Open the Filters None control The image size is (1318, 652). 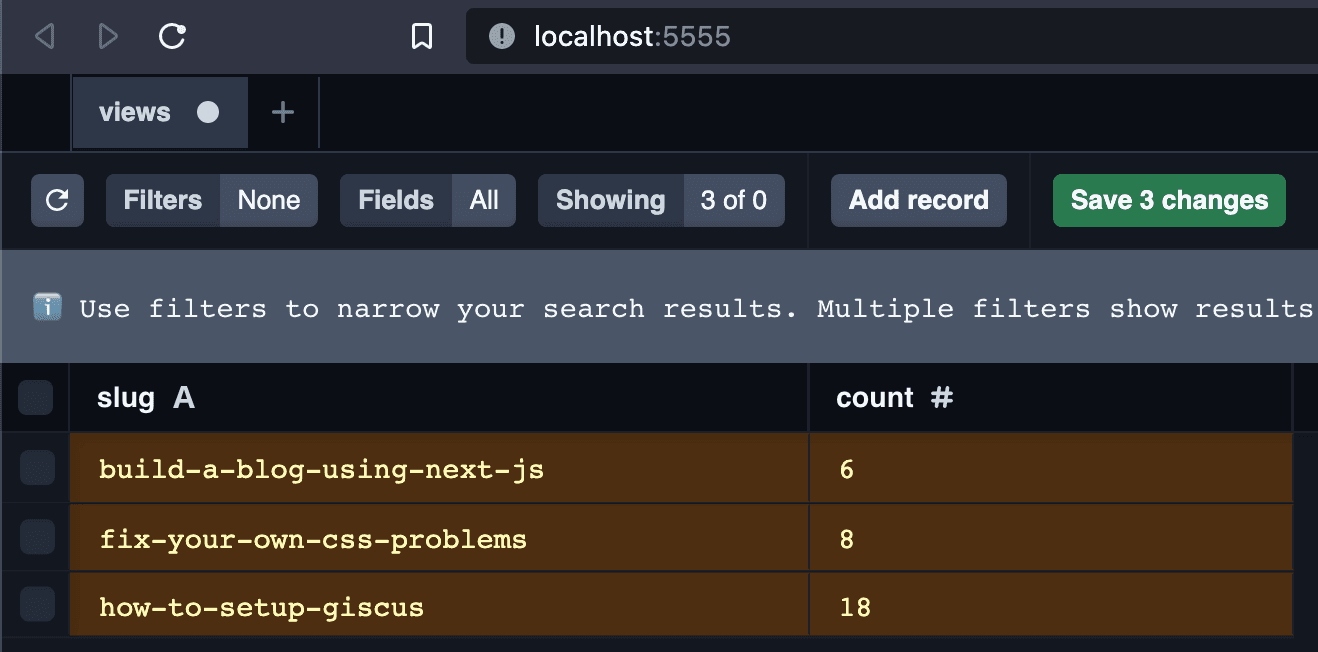212,201
